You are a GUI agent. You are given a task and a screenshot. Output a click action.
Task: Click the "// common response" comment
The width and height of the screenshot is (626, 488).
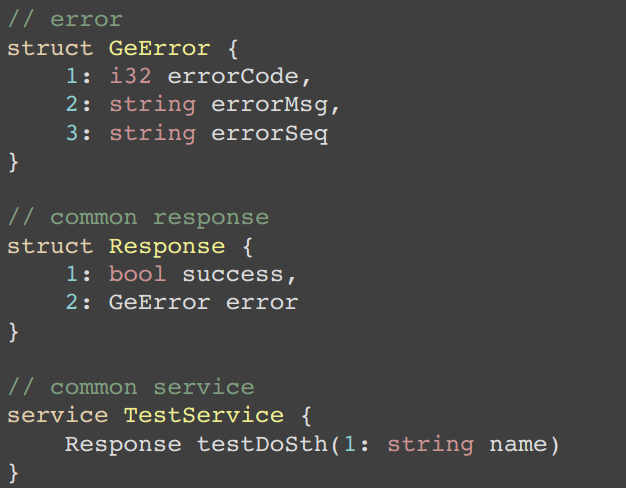pos(138,217)
